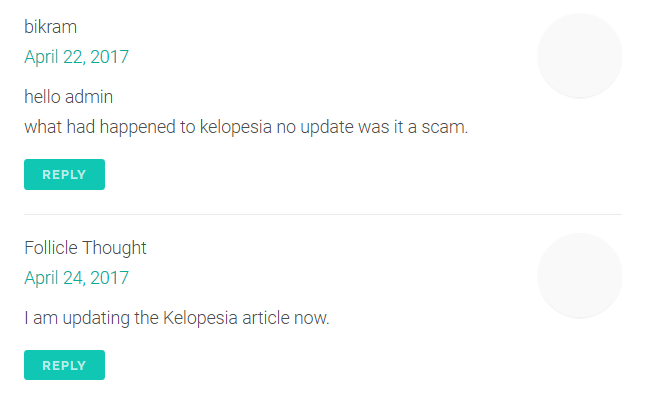Select the word 'kelopesia' in bikram's comment
This screenshot has width=661, height=397.
tap(236, 127)
